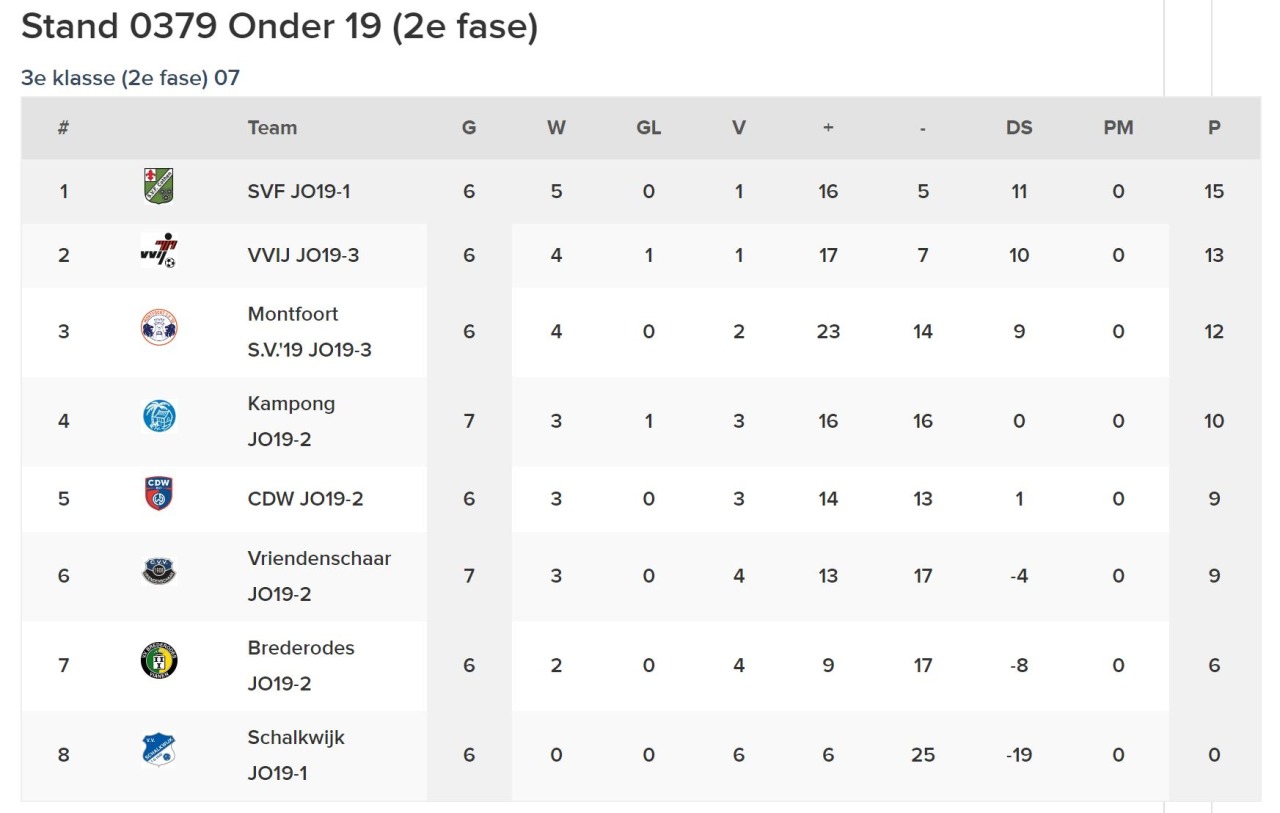The height and width of the screenshot is (813, 1280).
Task: Click the P points column header
Action: (1214, 128)
